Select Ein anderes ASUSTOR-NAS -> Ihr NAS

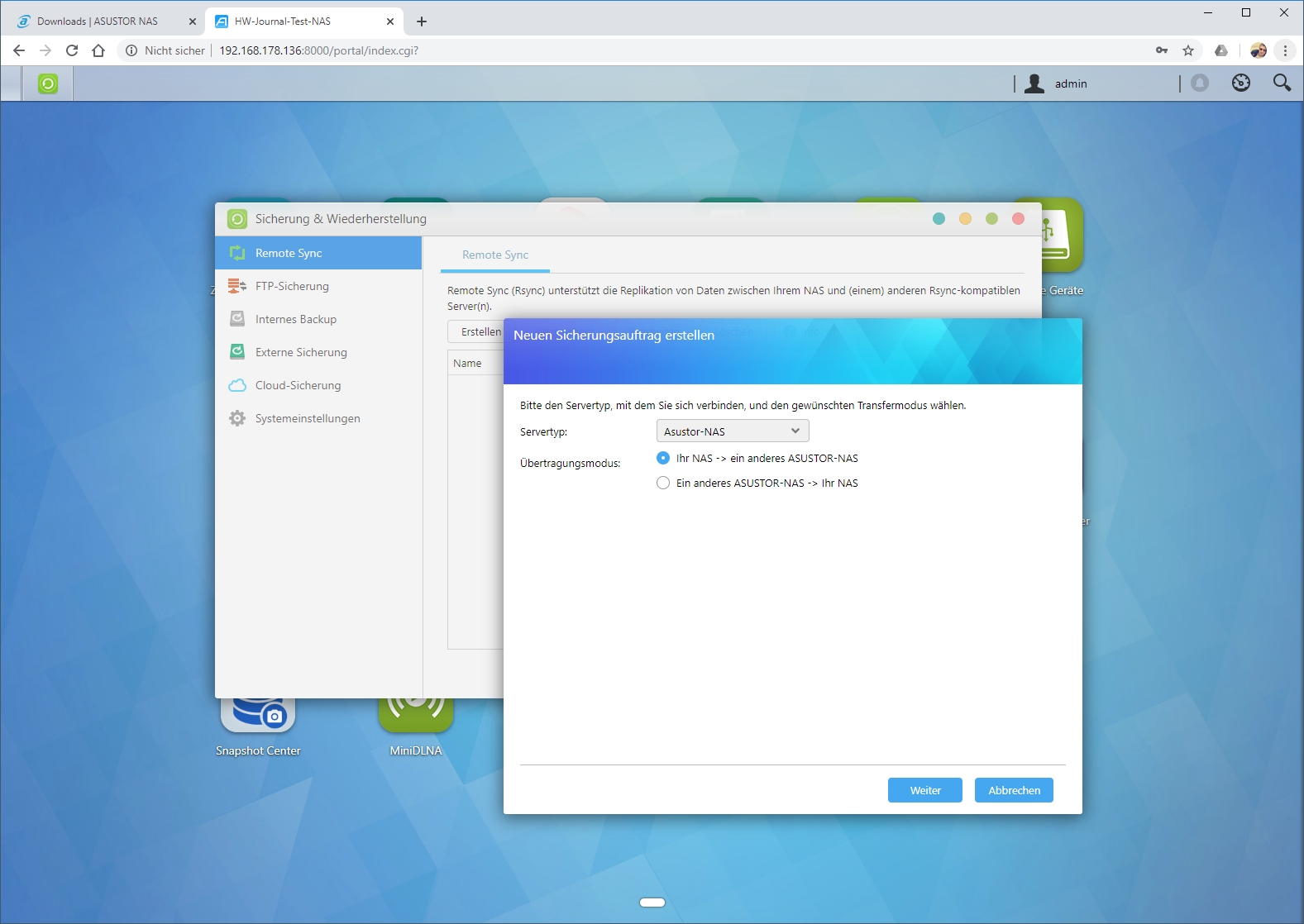pyautogui.click(x=663, y=483)
